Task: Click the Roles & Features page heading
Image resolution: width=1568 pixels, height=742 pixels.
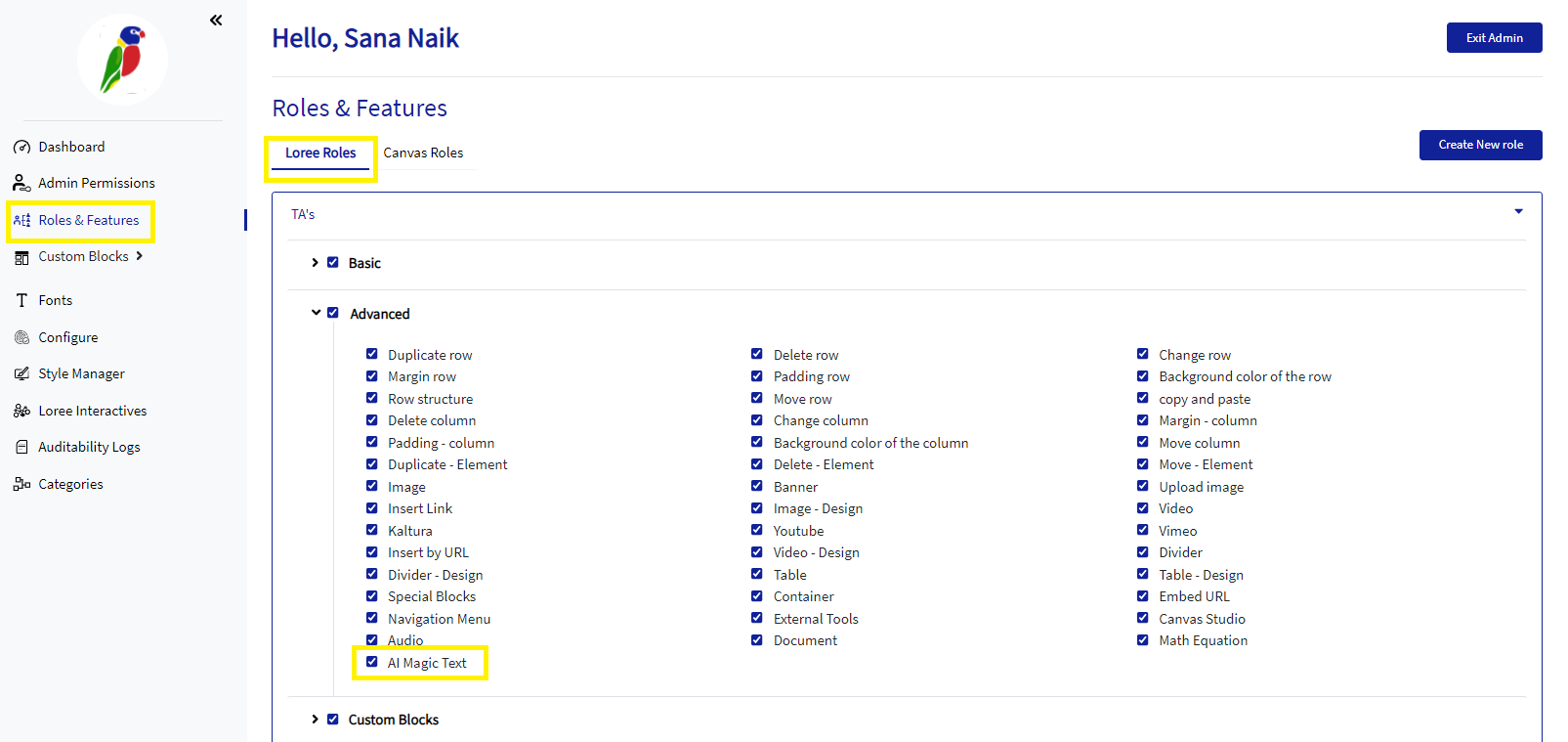Action: (x=360, y=108)
